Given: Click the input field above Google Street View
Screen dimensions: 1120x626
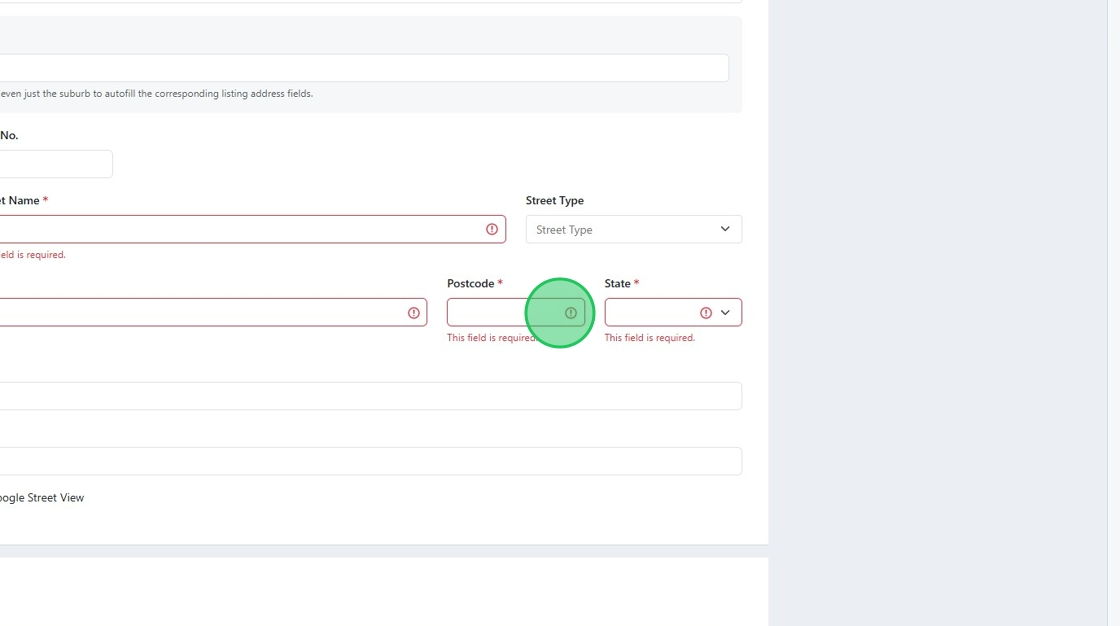Looking at the screenshot, I should [x=370, y=461].
